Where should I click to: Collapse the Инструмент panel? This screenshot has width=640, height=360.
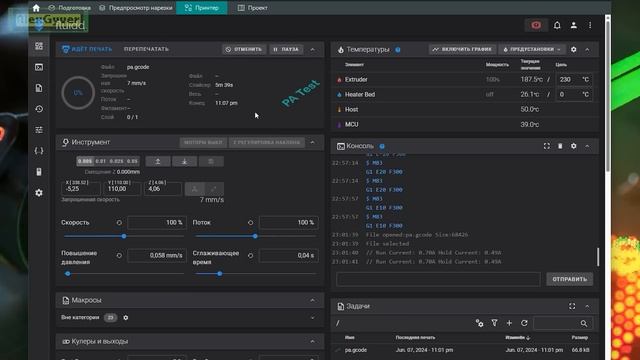coord(313,142)
